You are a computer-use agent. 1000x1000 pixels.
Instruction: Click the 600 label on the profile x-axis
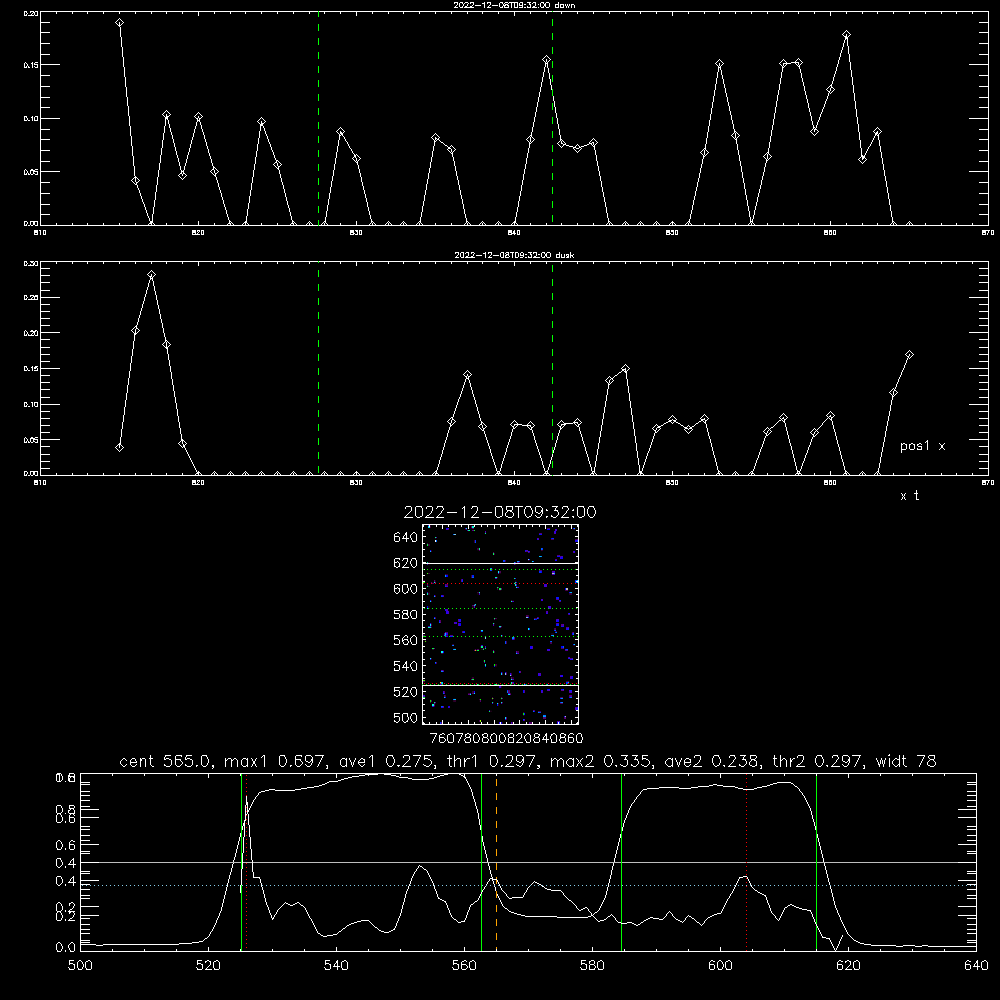(720, 966)
